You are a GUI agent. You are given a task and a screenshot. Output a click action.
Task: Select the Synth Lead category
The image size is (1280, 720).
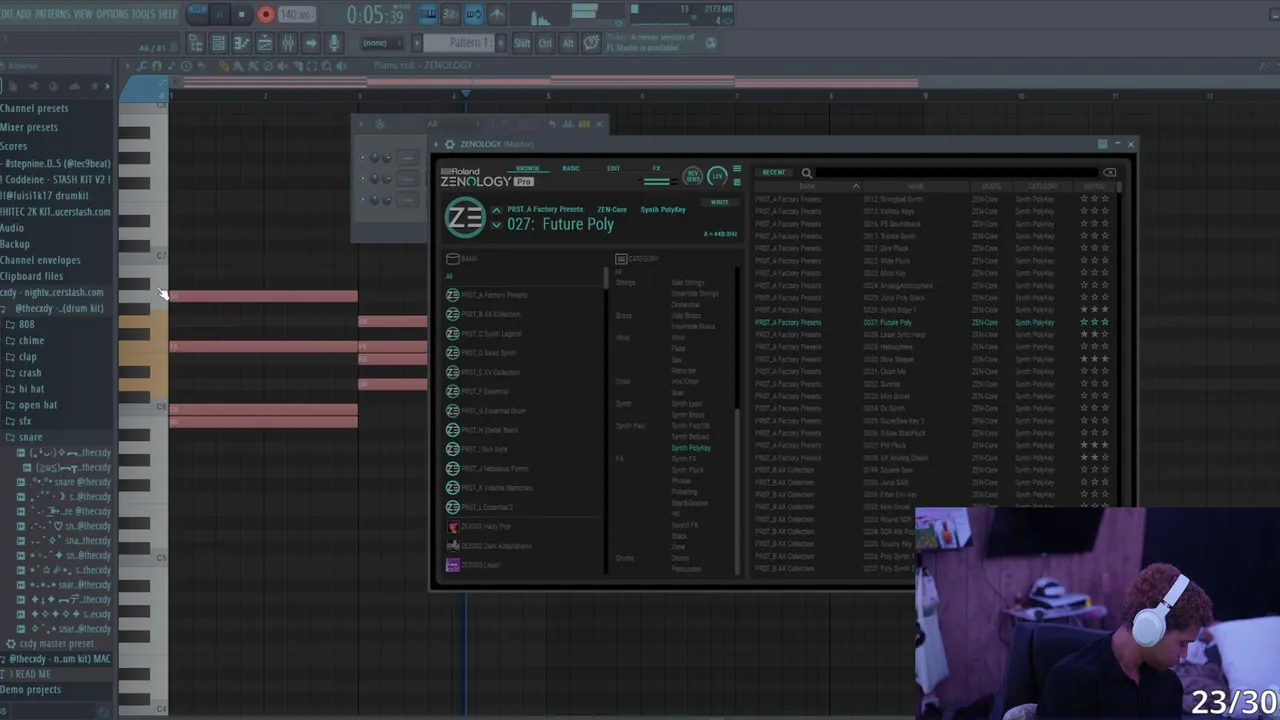pos(687,404)
